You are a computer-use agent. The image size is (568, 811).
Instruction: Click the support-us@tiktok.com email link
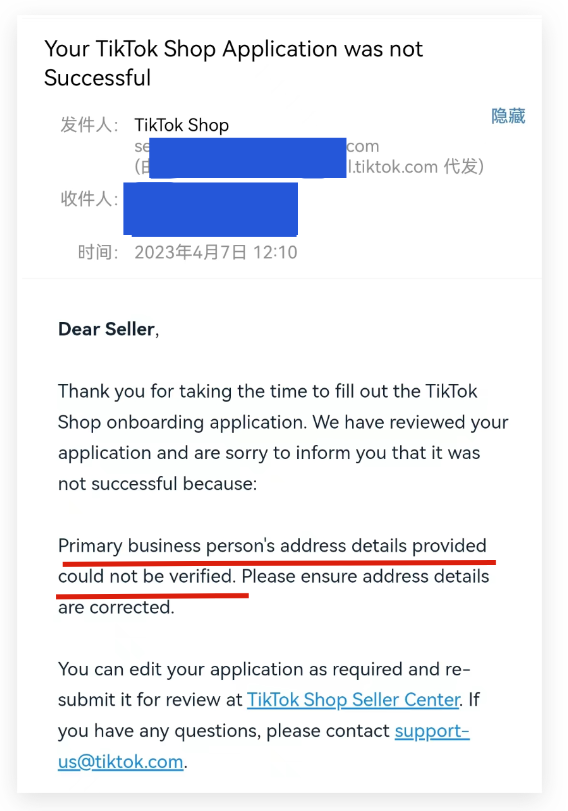264,746
